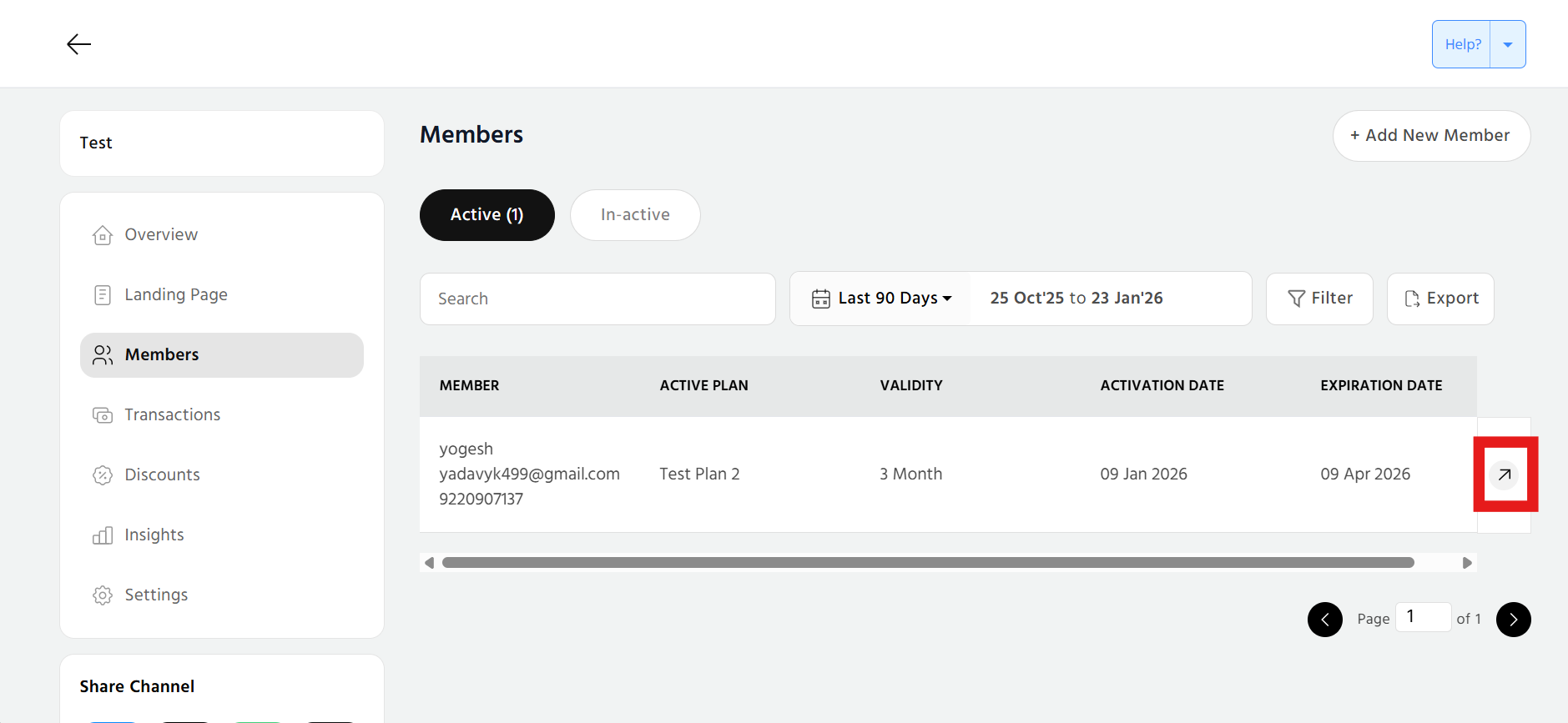Navigate to Discounts in sidebar
The image size is (1568, 723).
162,475
